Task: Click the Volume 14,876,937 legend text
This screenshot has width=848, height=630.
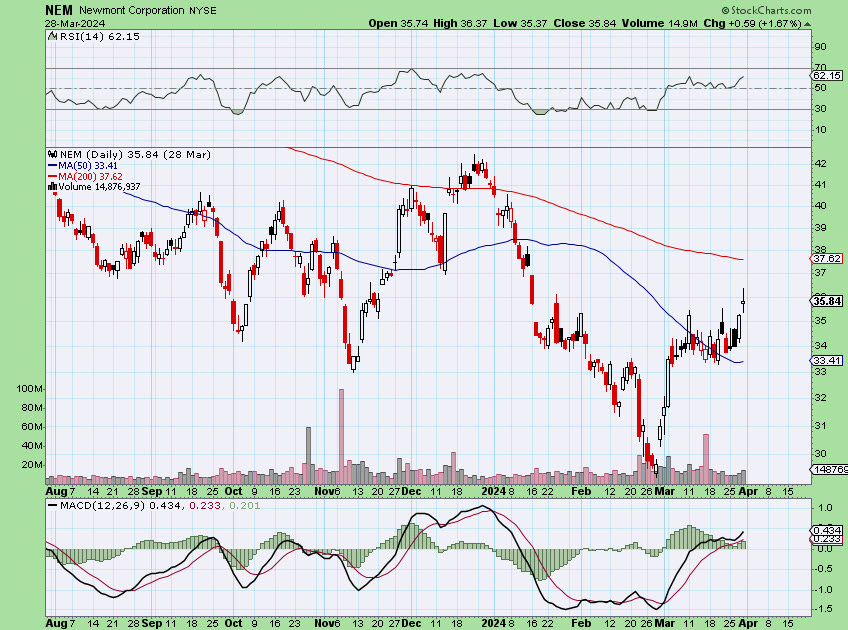Action: [100, 187]
